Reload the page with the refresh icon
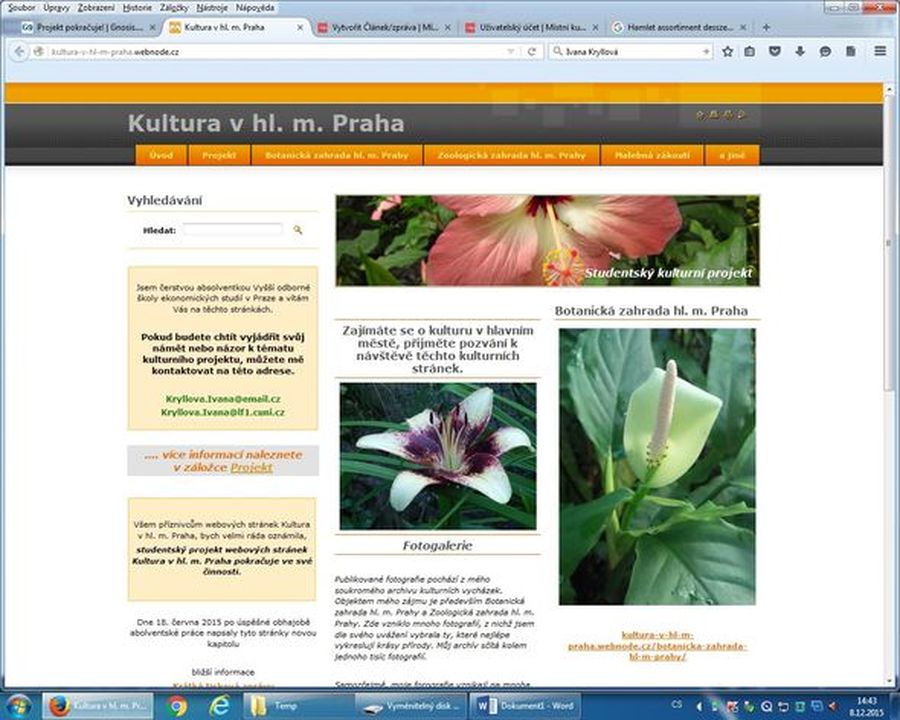The width and height of the screenshot is (900, 720). coord(532,52)
